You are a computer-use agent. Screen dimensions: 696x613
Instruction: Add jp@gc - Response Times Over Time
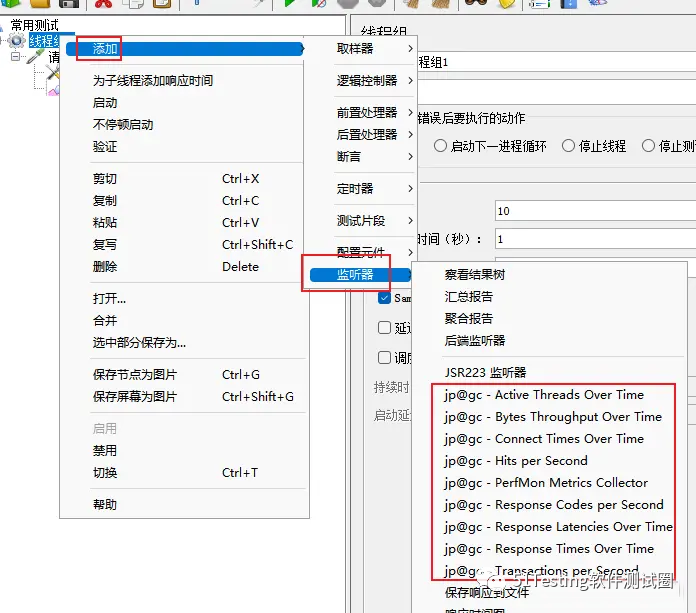(x=549, y=549)
